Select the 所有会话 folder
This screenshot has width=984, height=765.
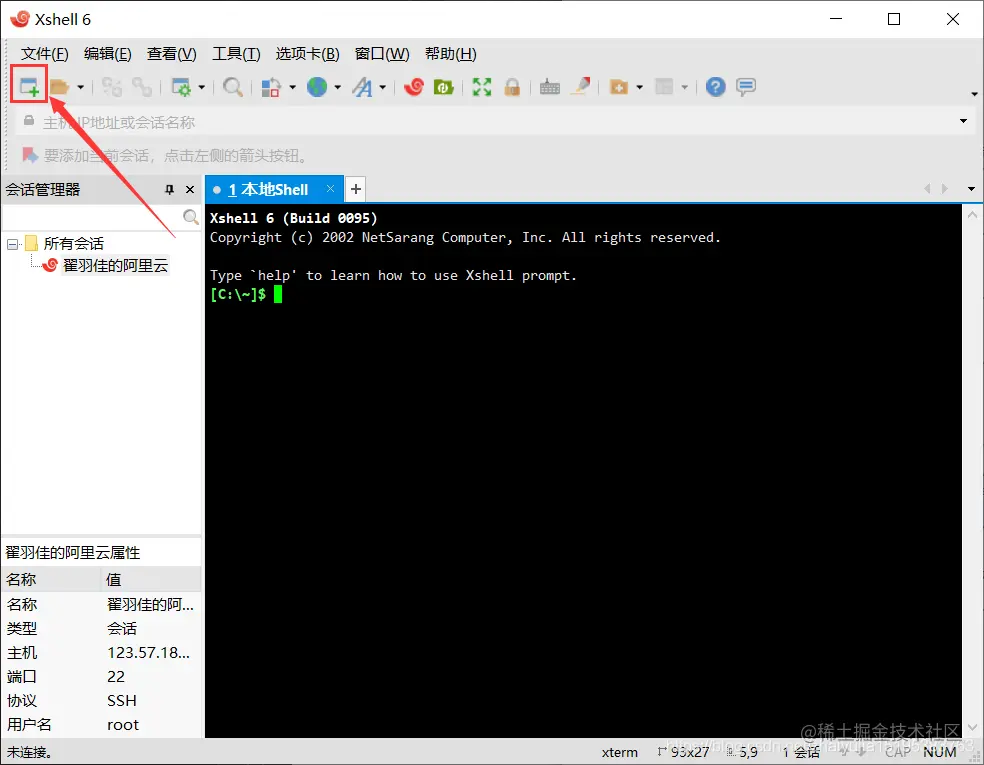pos(73,243)
